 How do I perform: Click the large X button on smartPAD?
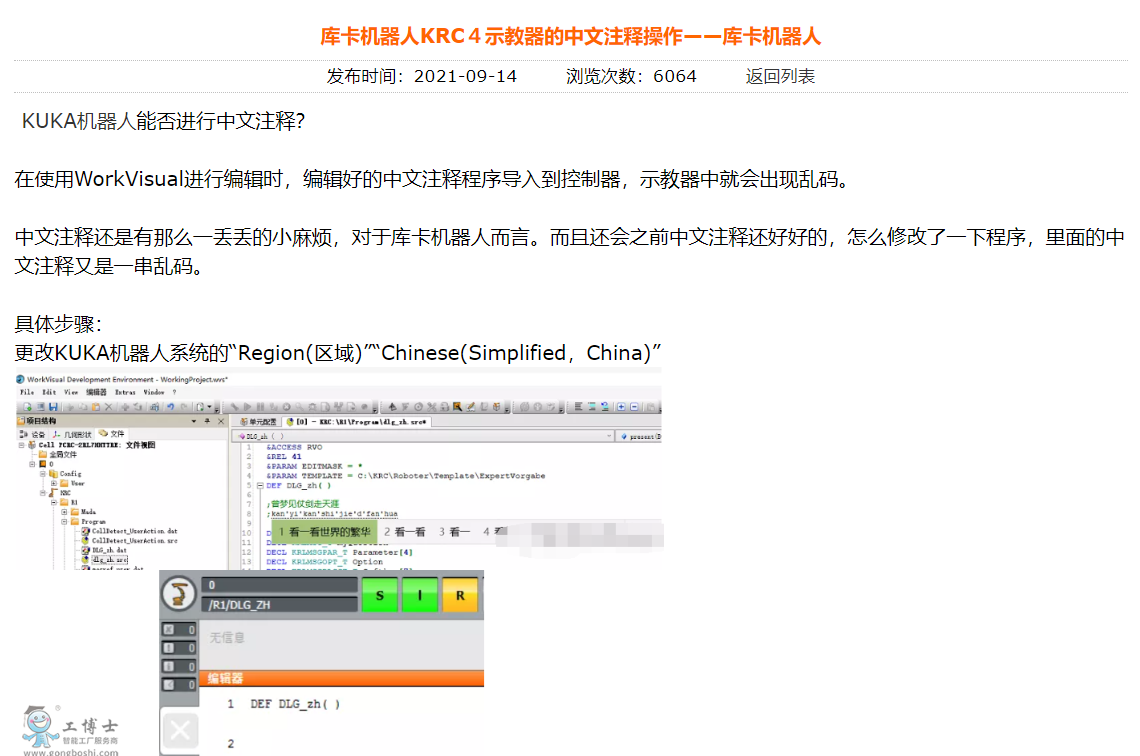(x=180, y=731)
